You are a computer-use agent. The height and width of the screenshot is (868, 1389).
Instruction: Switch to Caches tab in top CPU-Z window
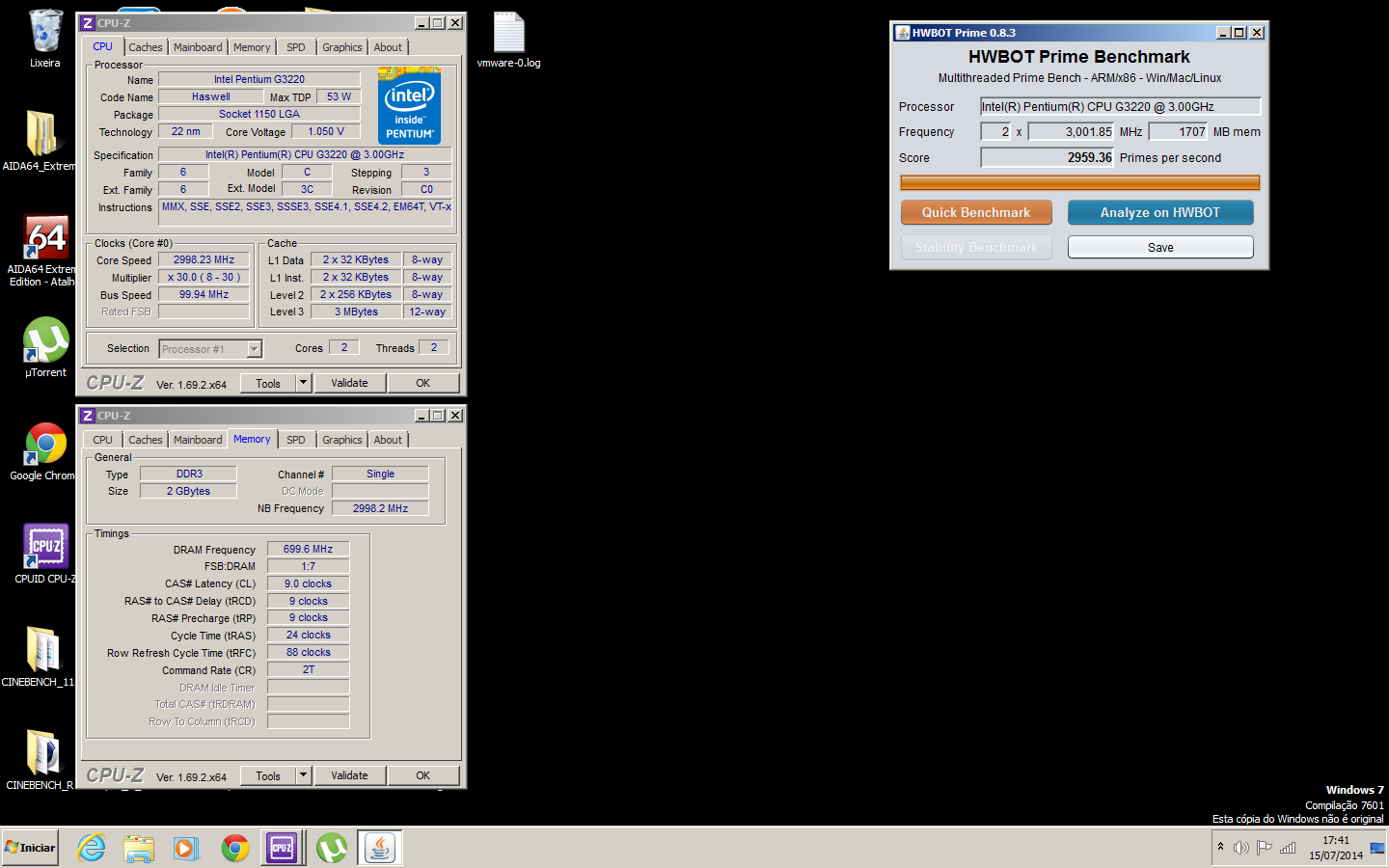pos(146,47)
